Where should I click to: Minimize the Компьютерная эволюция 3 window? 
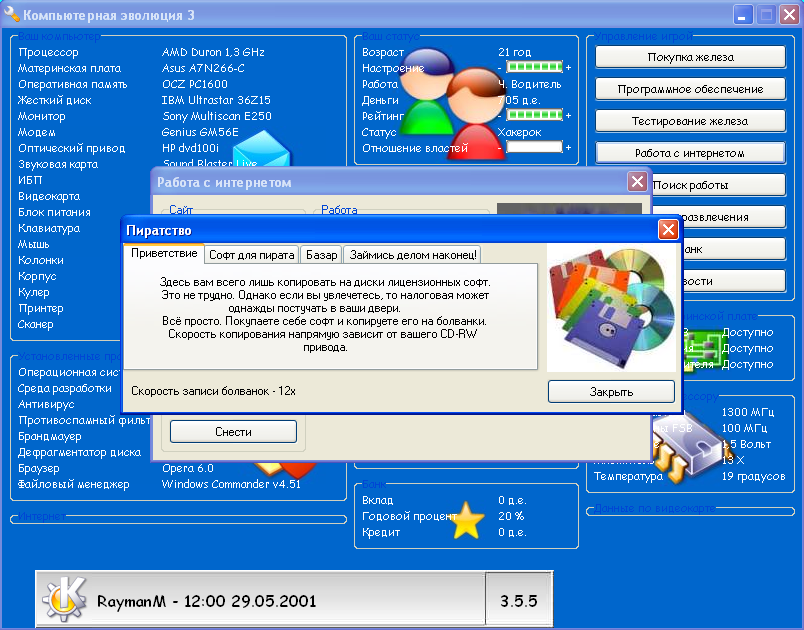[x=742, y=14]
